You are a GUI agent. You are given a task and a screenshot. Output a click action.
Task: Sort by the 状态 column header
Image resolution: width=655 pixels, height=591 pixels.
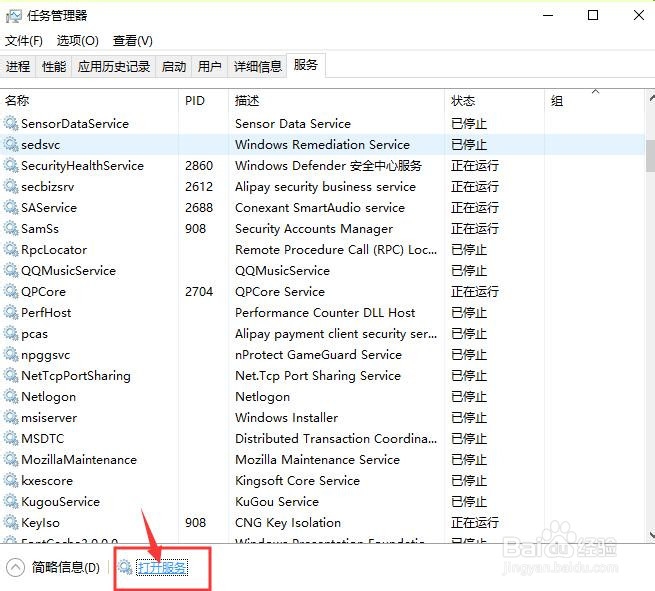click(495, 101)
